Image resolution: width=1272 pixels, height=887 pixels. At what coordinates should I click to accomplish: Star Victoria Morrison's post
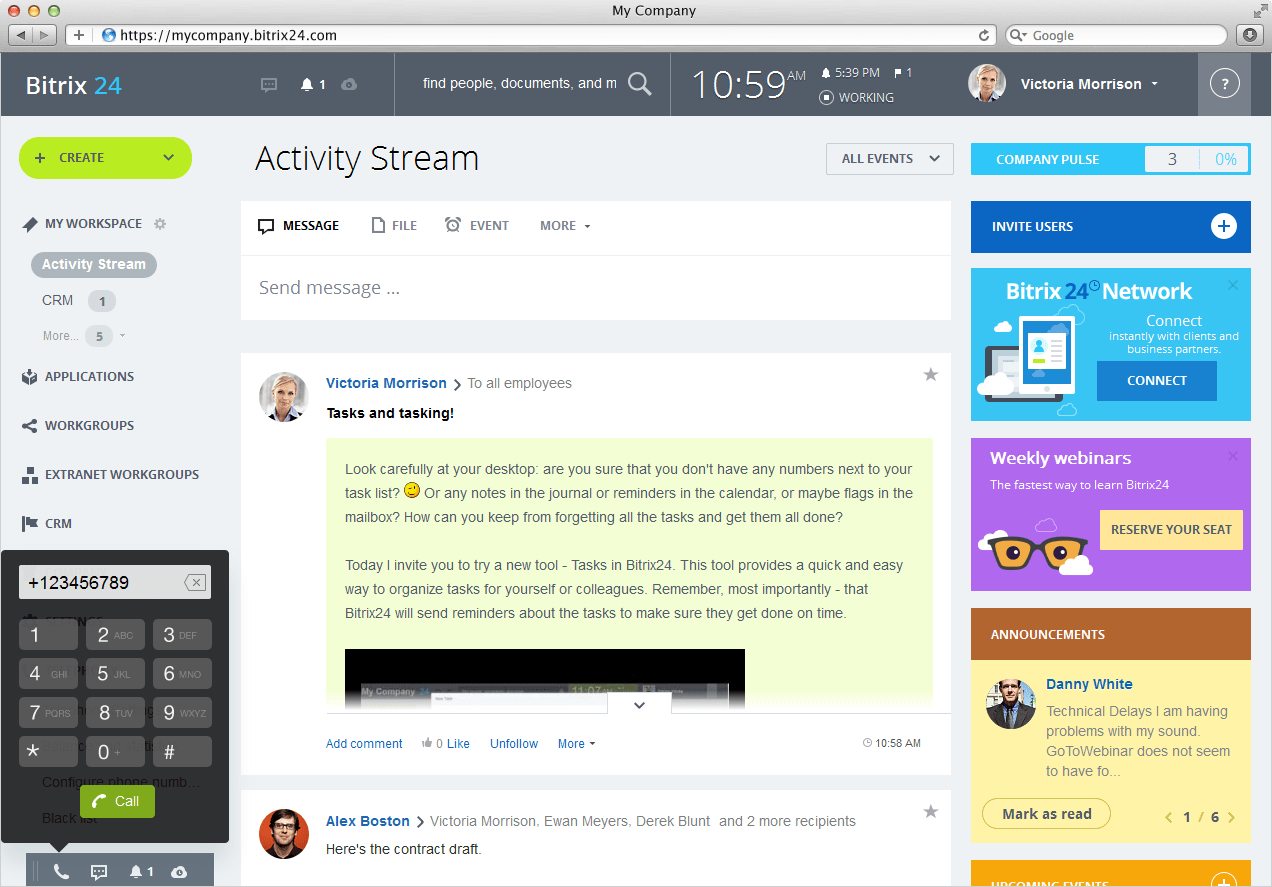pos(931,374)
